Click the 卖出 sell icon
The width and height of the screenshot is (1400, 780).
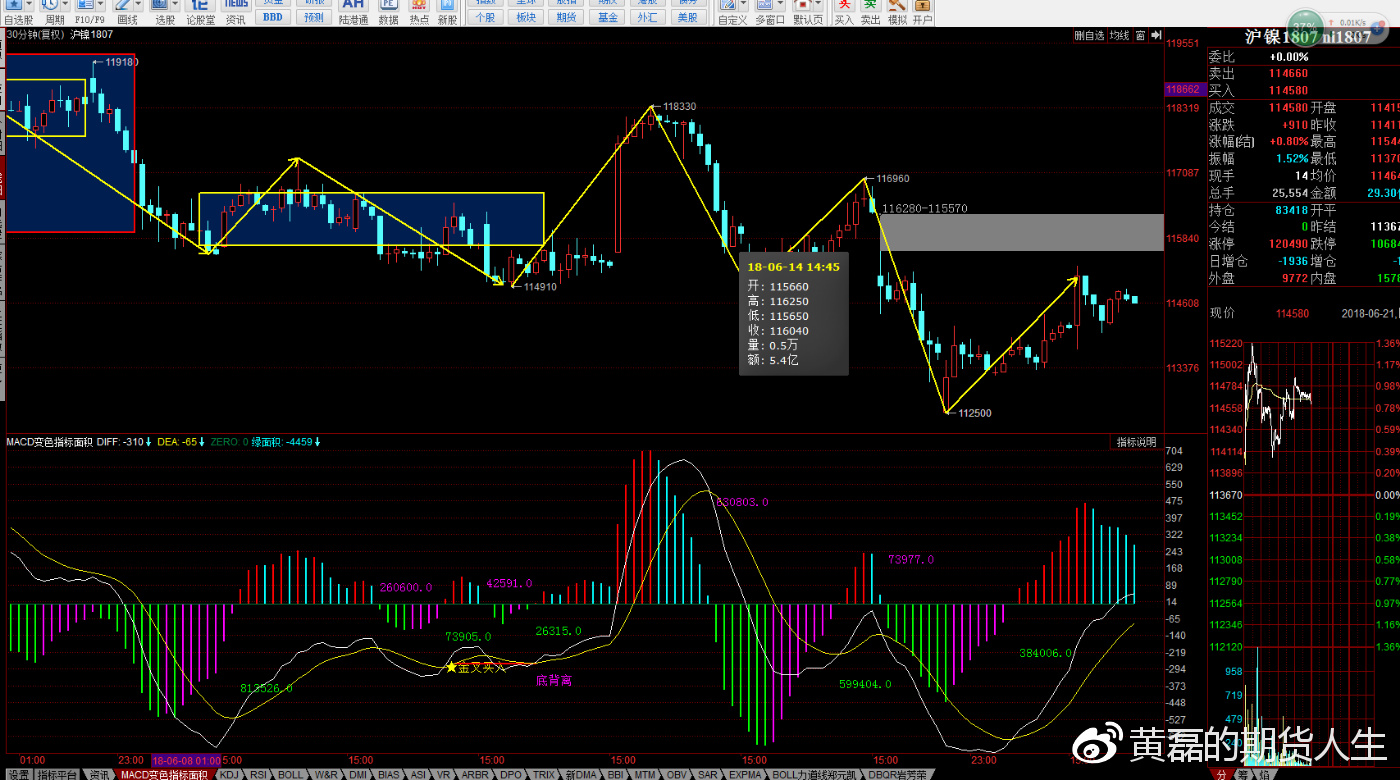pyautogui.click(x=870, y=6)
